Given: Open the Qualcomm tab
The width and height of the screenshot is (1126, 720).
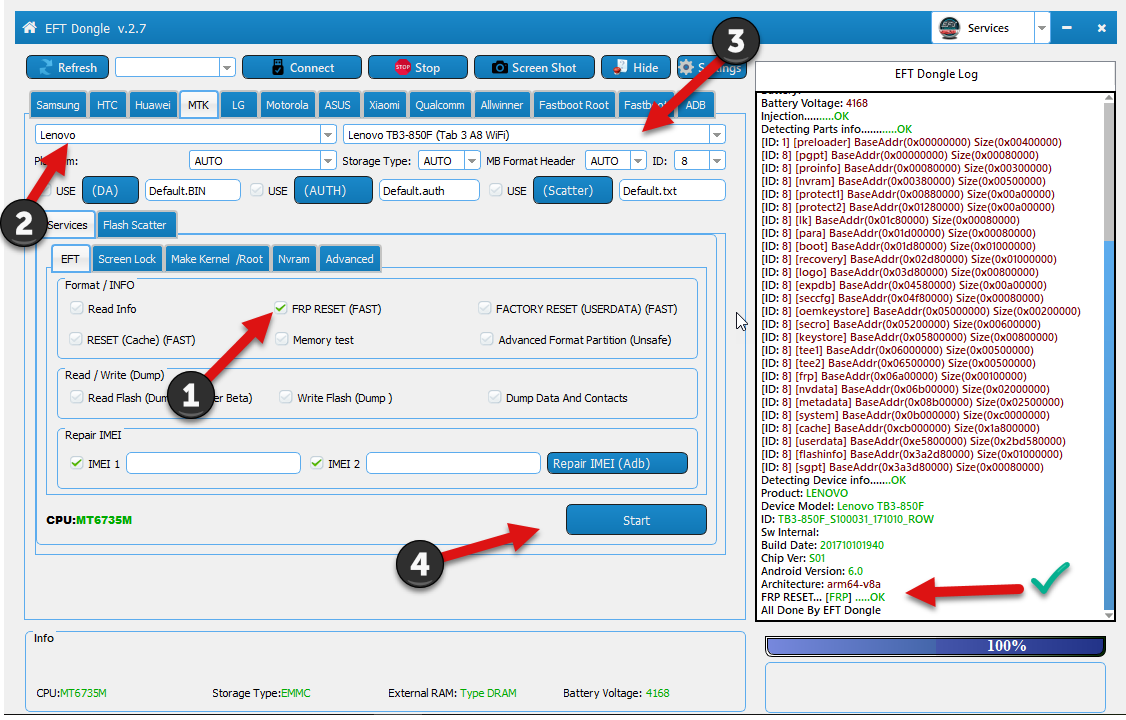Looking at the screenshot, I should pos(440,105).
